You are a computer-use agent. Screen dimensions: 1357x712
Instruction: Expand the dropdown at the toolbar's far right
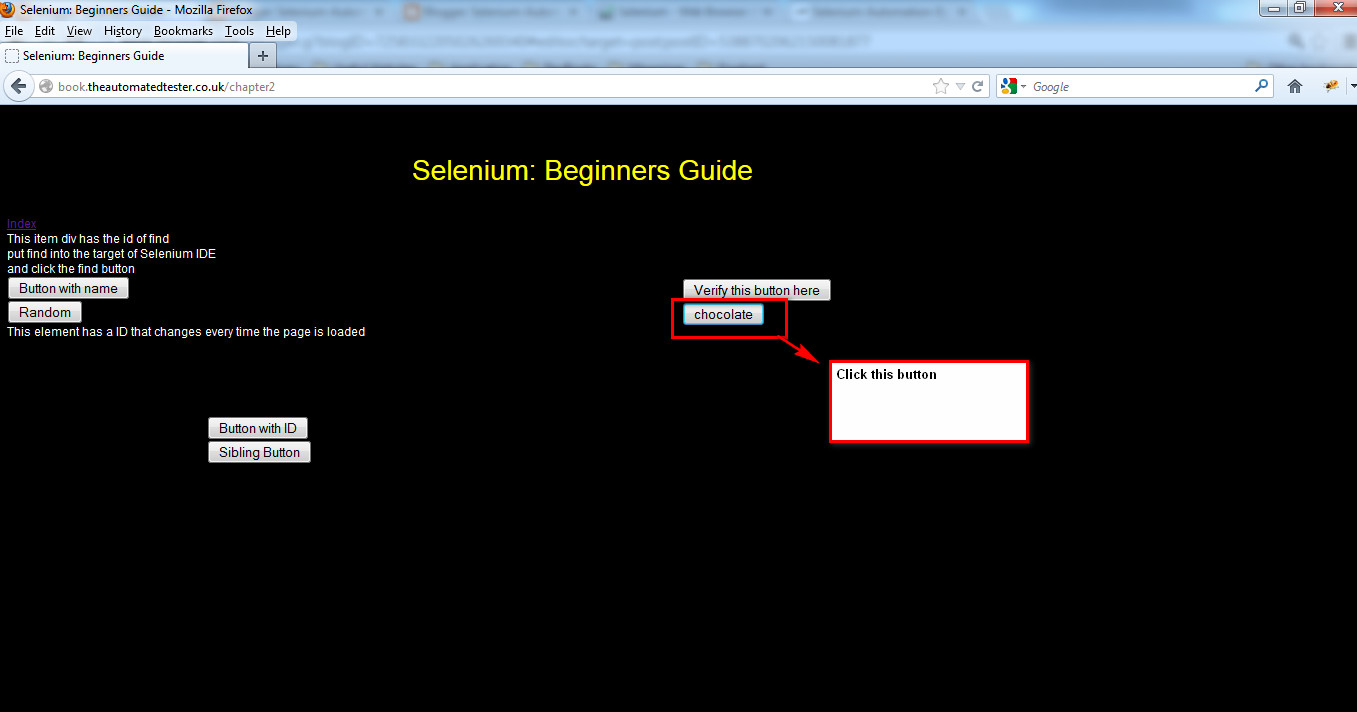tap(1352, 86)
